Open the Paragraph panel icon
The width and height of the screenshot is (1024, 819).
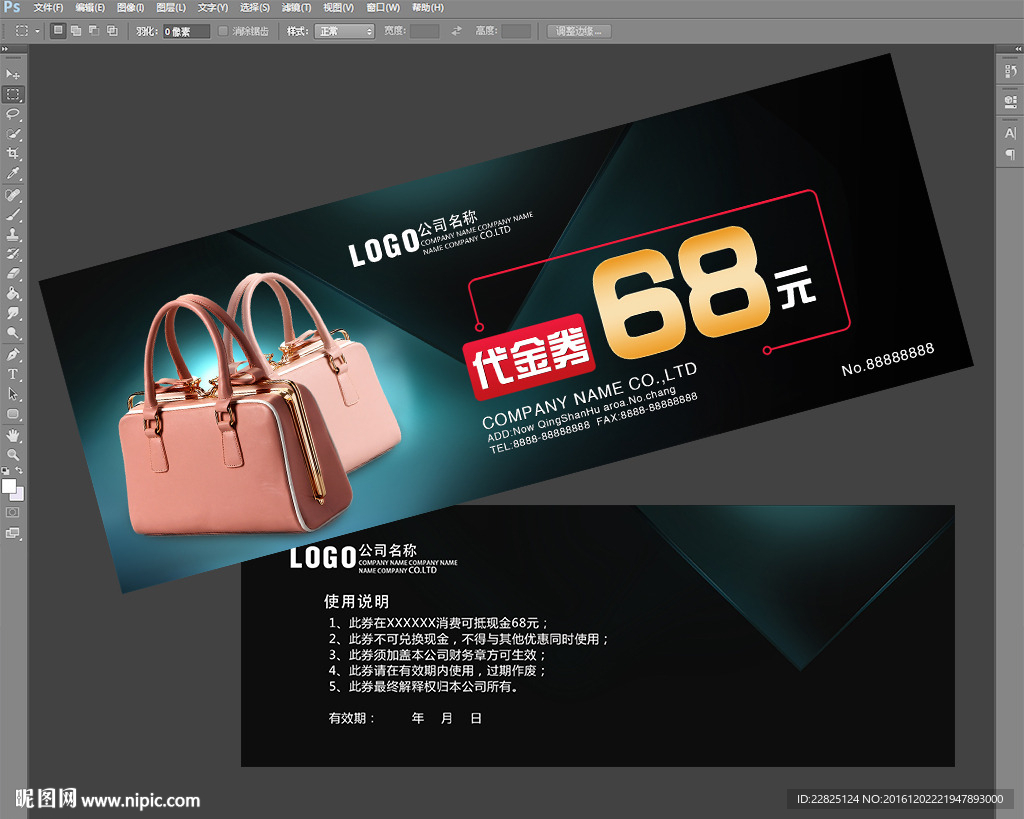pos(1010,155)
